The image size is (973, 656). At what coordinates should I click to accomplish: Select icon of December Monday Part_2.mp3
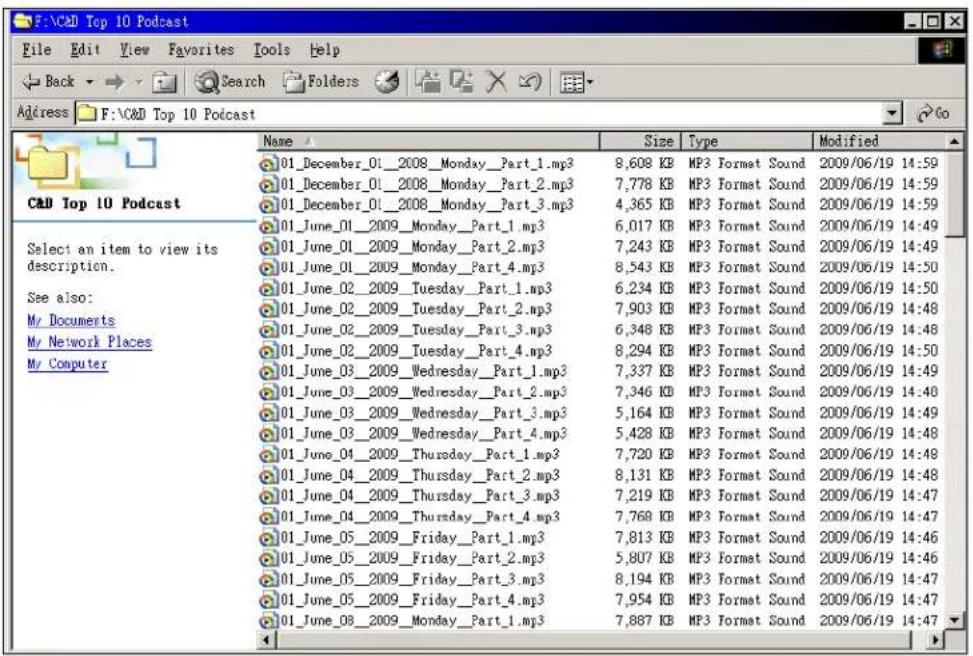pos(269,185)
